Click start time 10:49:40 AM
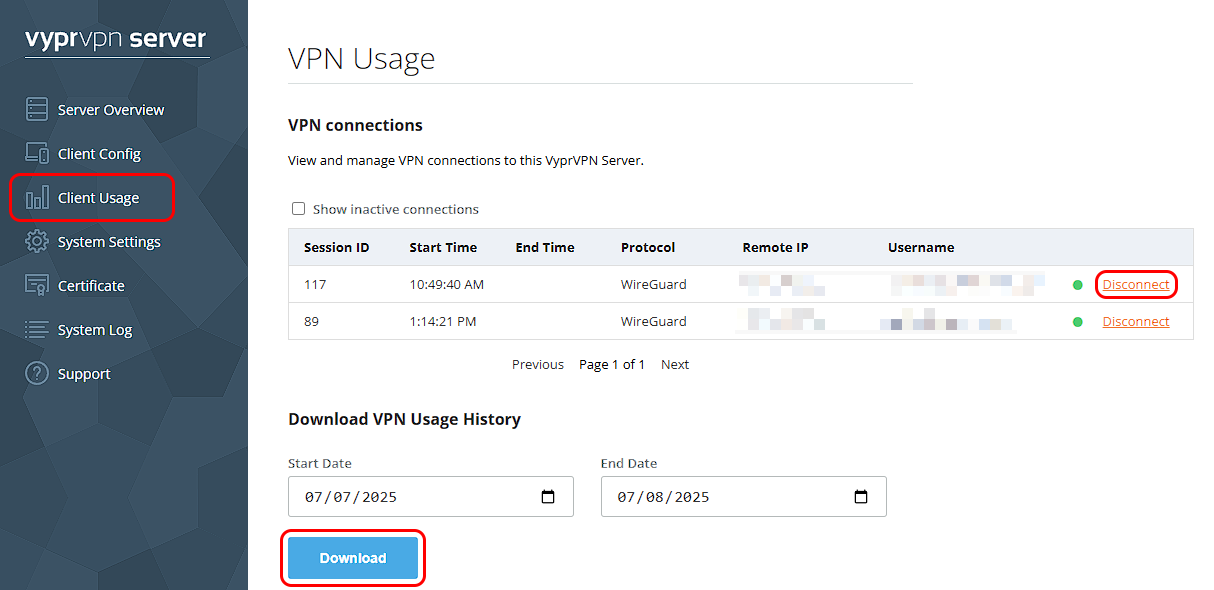 [446, 285]
